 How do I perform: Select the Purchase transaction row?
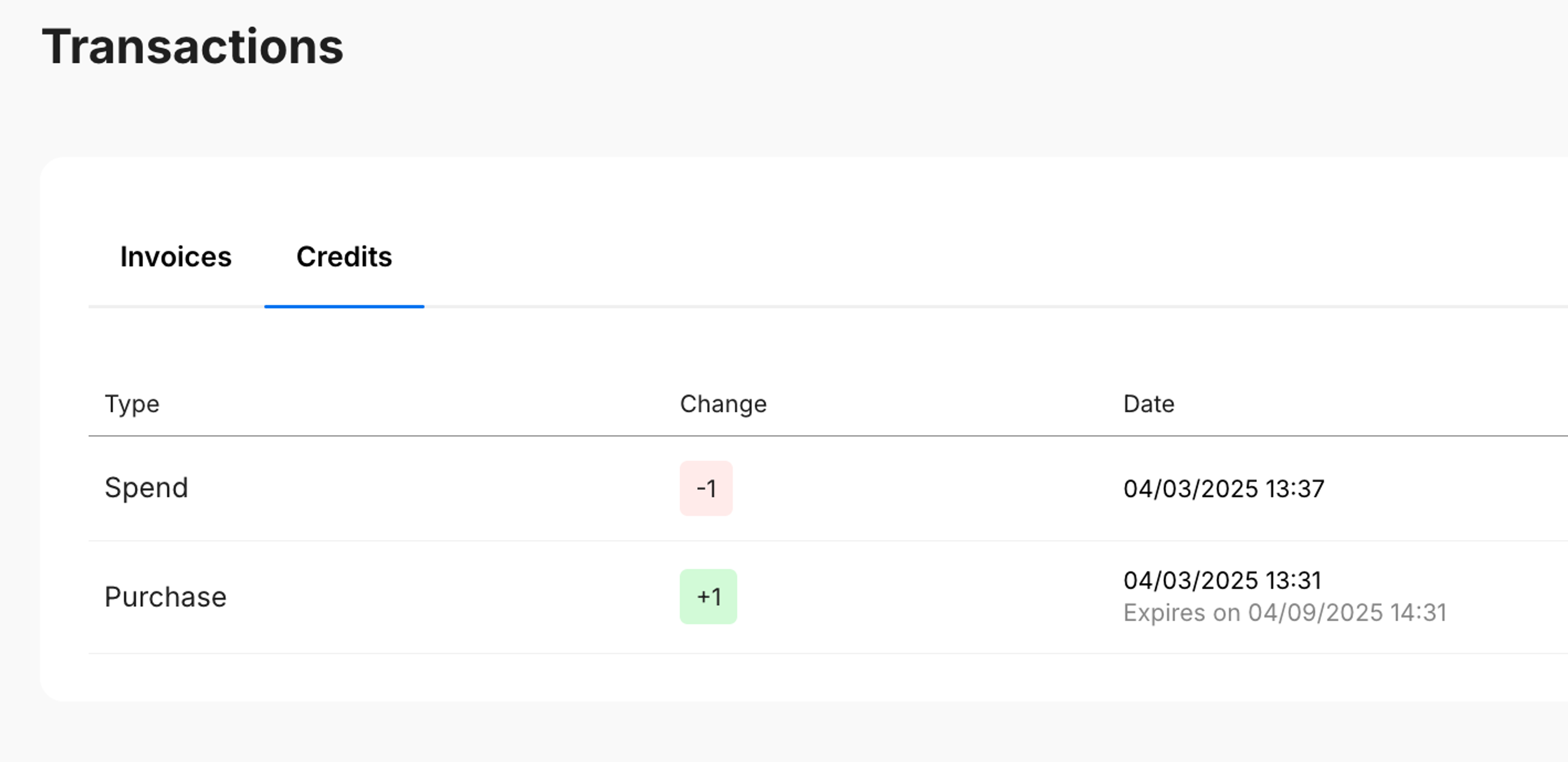pyautogui.click(x=426, y=596)
